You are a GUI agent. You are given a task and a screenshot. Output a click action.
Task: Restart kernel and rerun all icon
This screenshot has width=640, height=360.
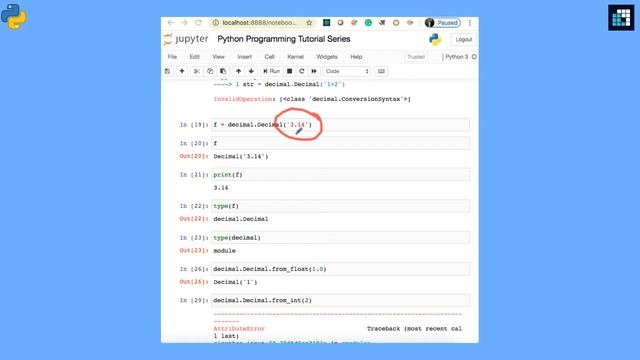point(314,71)
